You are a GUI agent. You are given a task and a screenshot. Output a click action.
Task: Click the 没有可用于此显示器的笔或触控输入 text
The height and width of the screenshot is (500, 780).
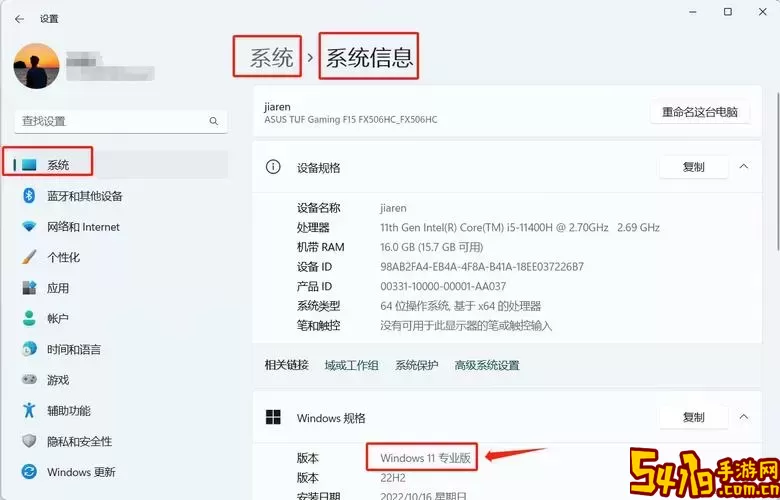466,326
